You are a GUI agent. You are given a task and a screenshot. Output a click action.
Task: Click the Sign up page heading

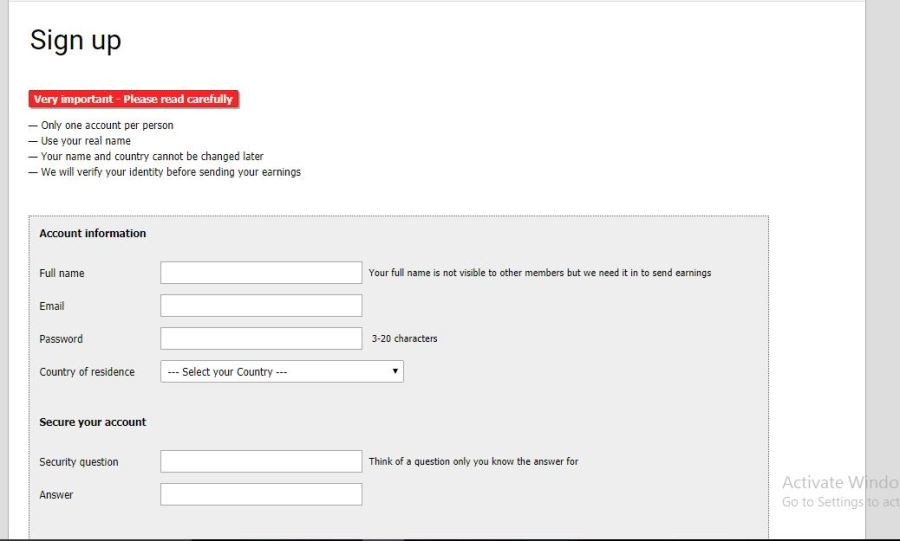75,40
